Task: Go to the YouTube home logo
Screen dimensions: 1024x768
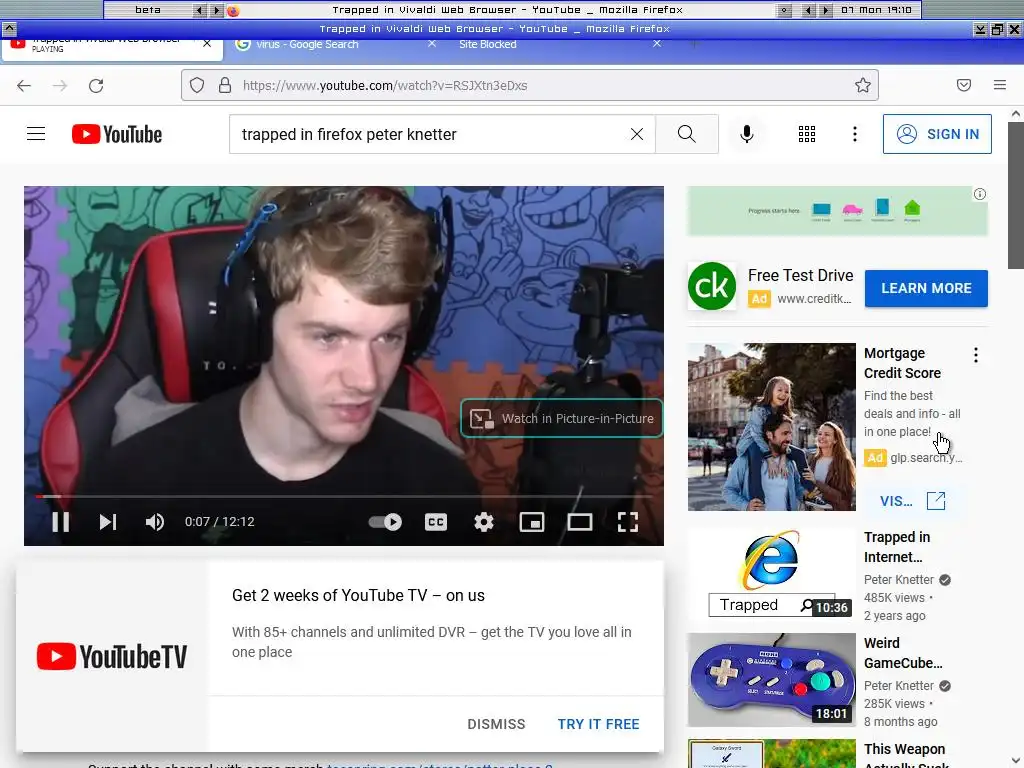Action: (117, 134)
